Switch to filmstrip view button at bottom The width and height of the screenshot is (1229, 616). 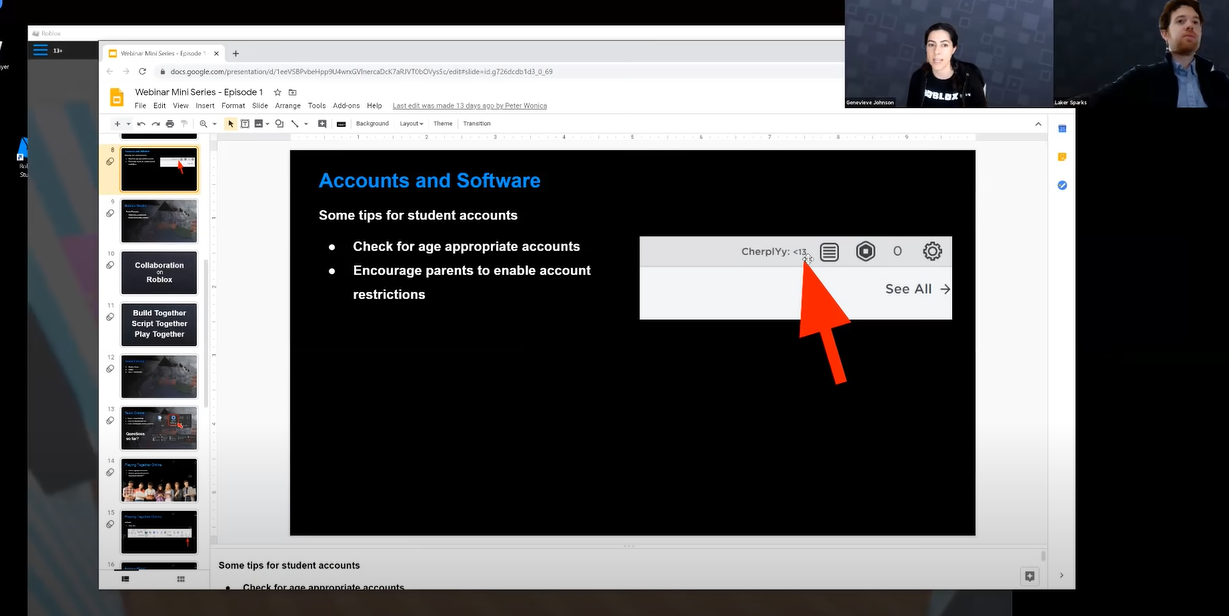tap(125, 578)
